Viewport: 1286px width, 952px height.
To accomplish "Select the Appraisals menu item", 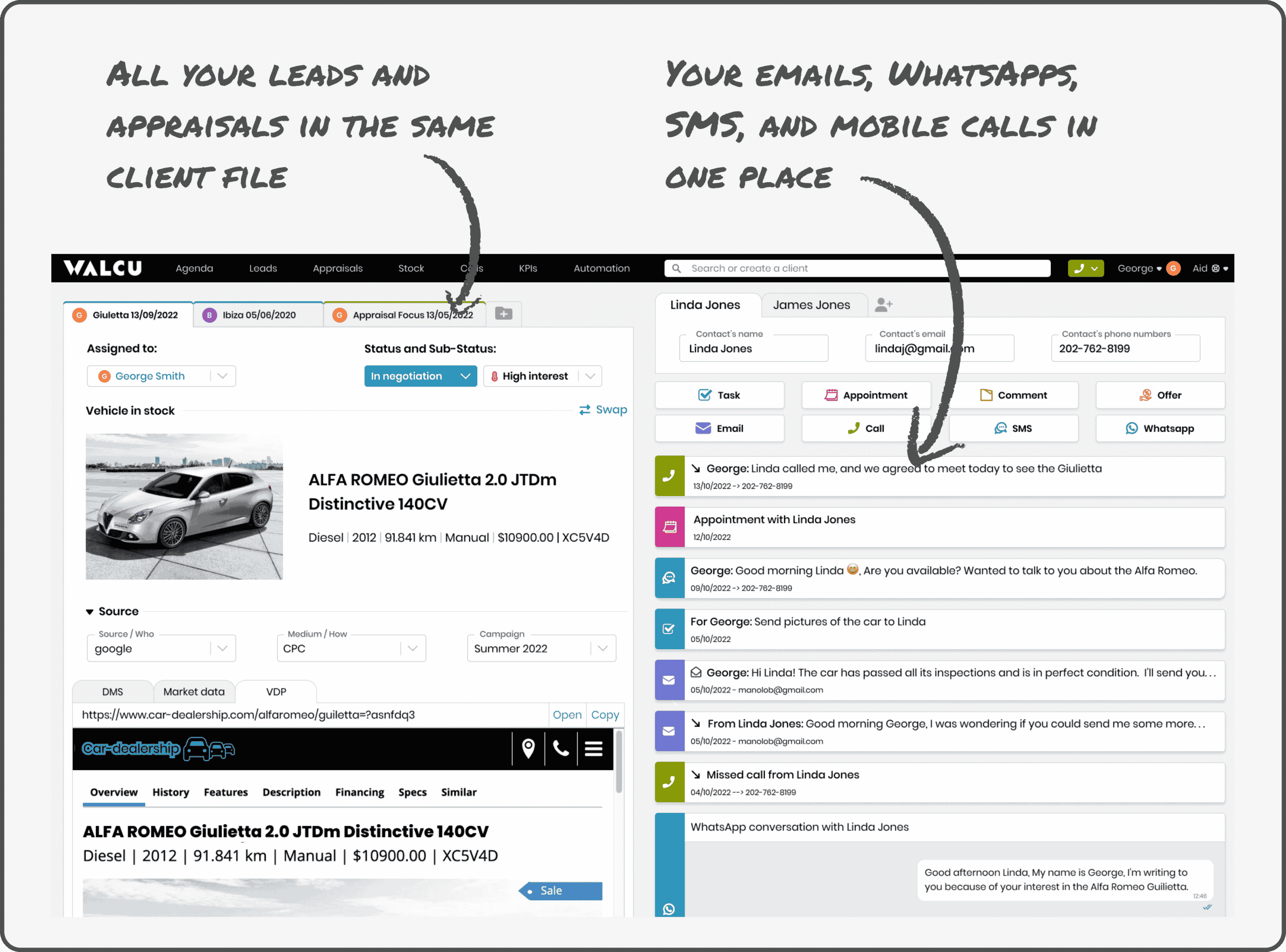I will tap(337, 268).
